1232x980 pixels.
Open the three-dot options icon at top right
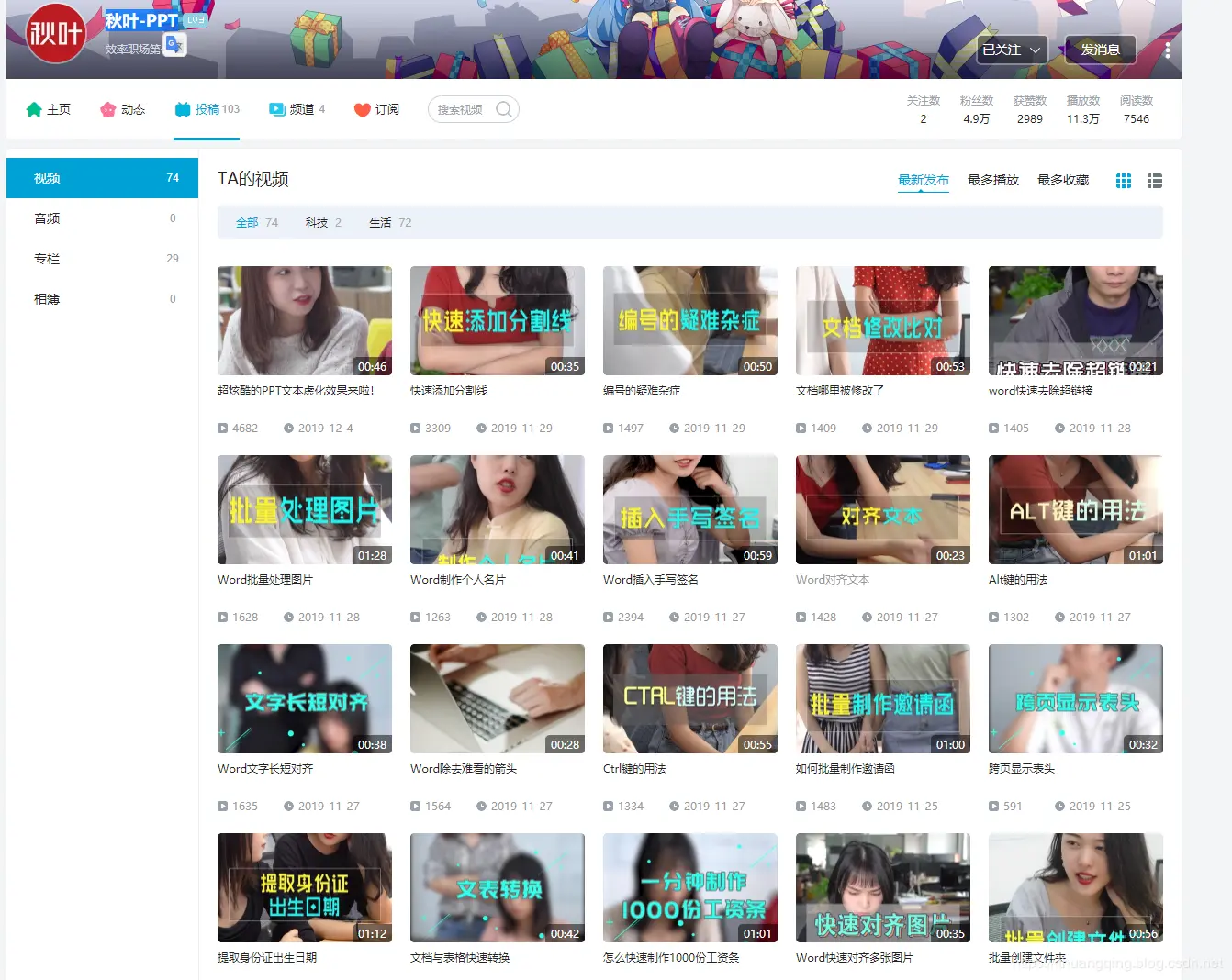[x=1167, y=50]
